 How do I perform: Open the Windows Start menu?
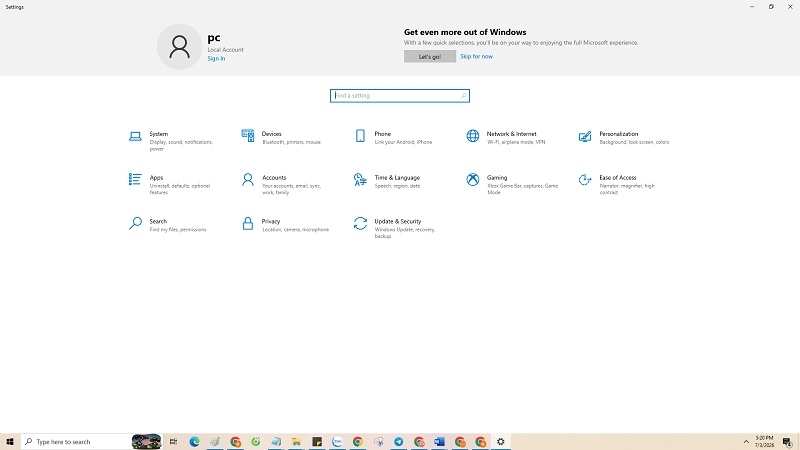(x=10, y=441)
